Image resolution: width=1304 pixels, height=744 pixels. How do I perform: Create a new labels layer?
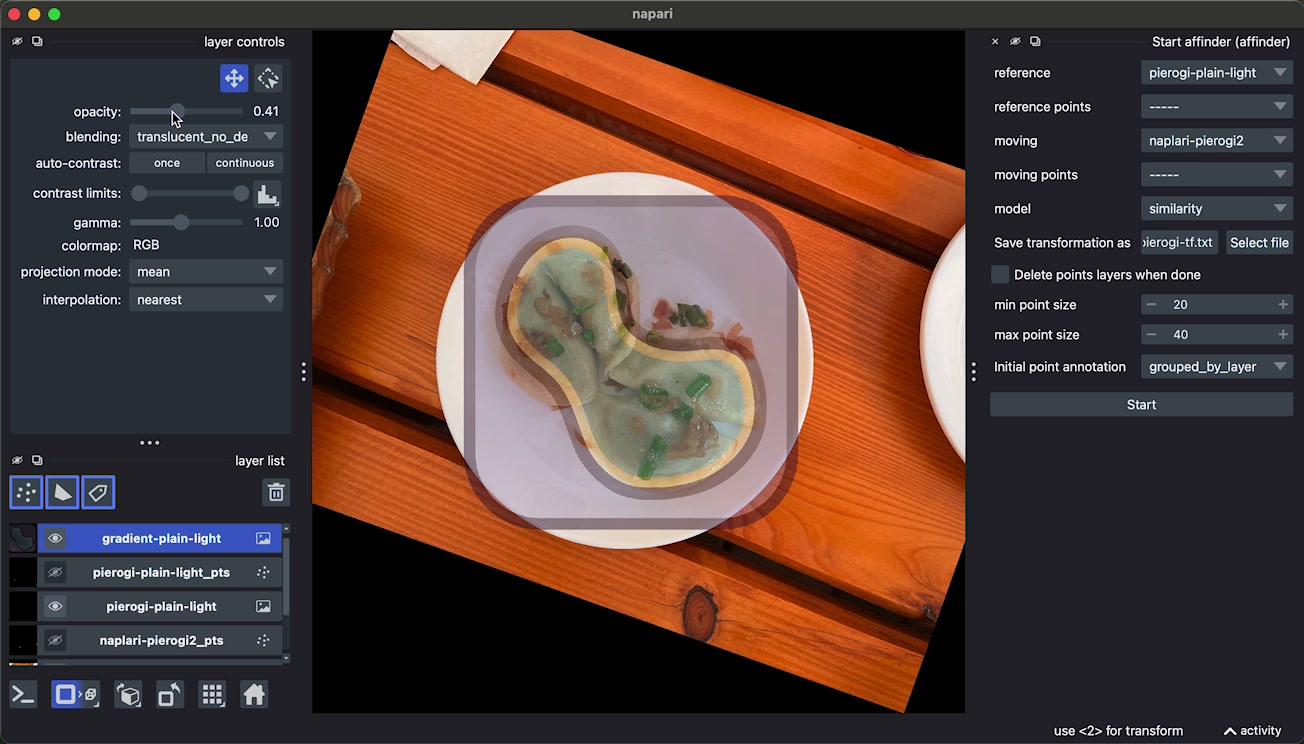click(x=98, y=492)
